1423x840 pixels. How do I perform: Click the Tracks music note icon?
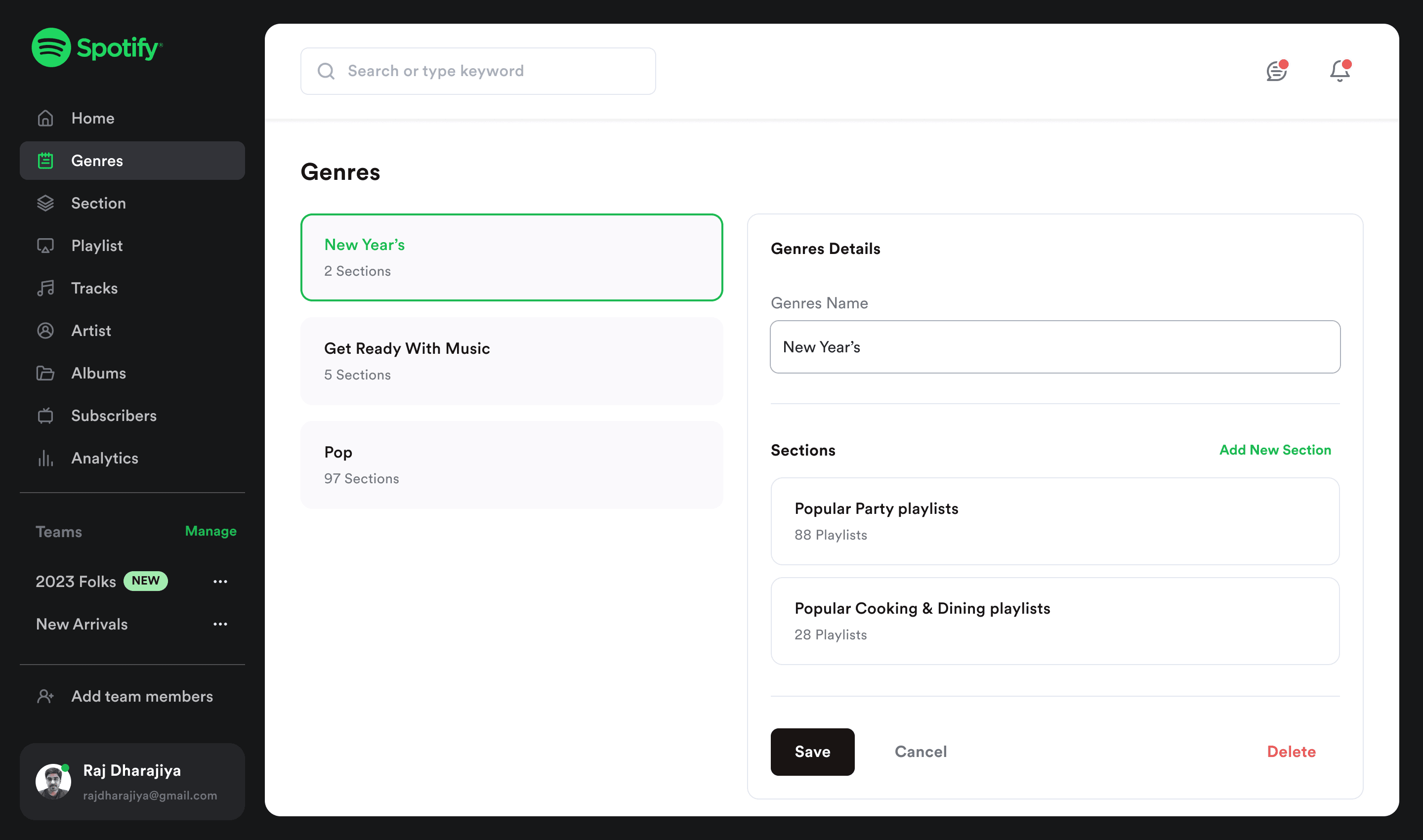pos(45,288)
